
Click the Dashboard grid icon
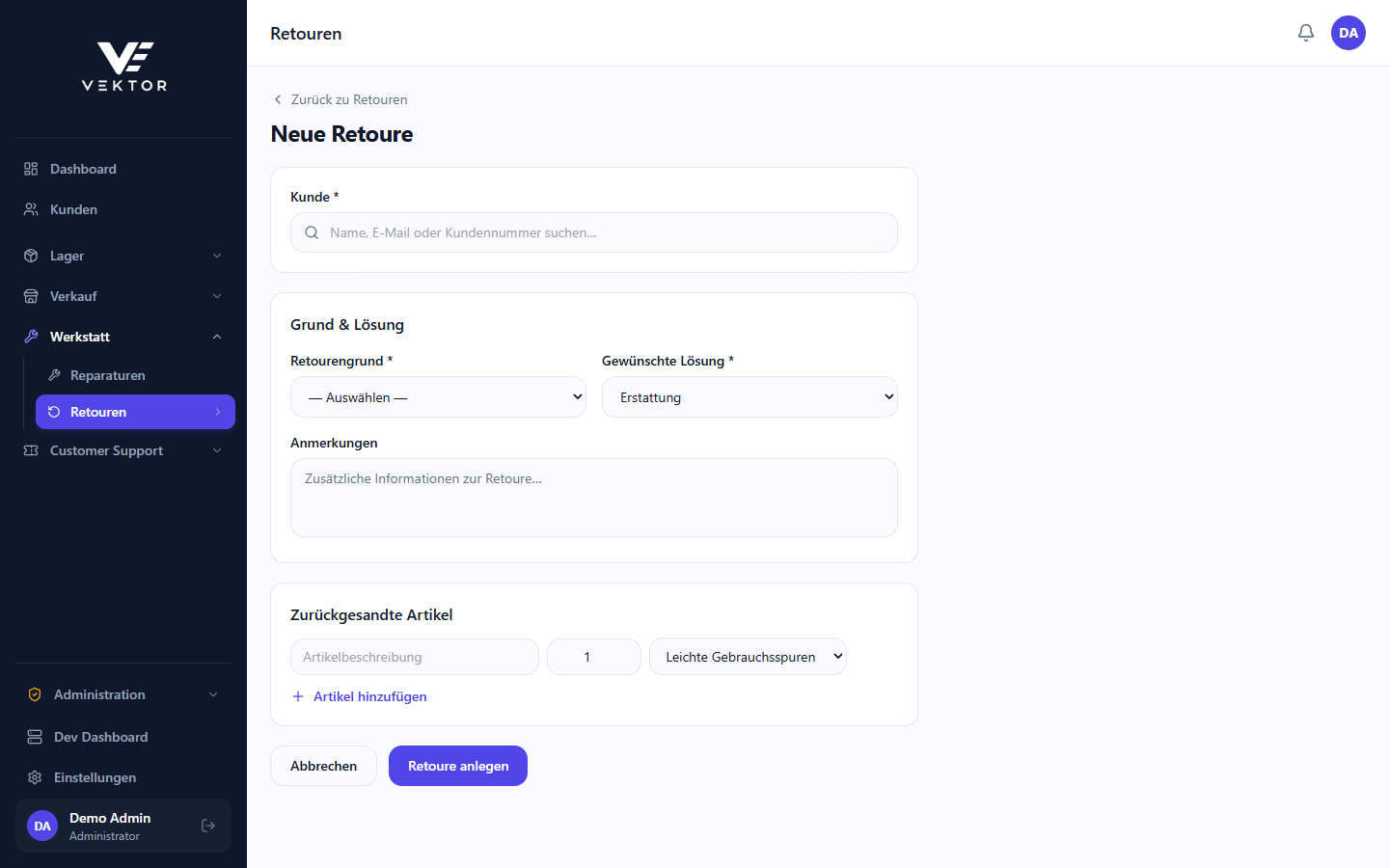coord(31,169)
